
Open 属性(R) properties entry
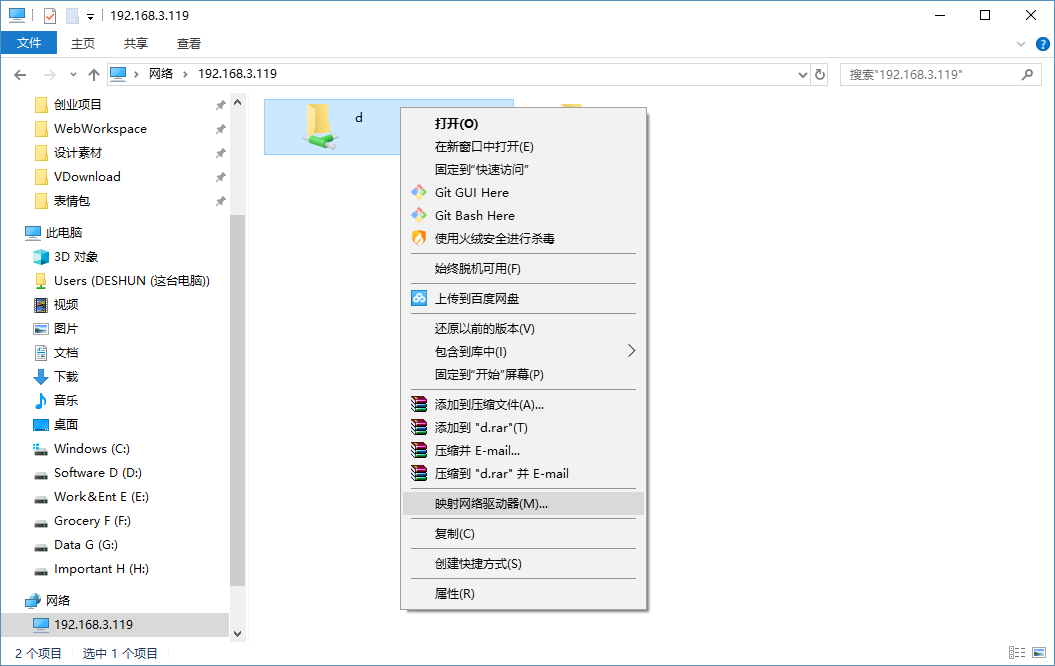coord(523,593)
